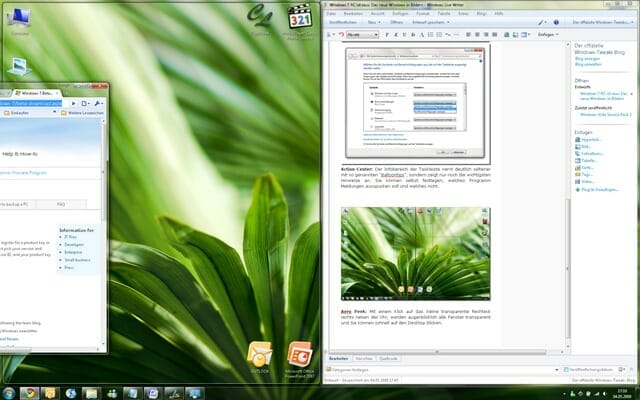Click the Windows Start orb
The height and width of the screenshot is (400, 640).
point(9,392)
